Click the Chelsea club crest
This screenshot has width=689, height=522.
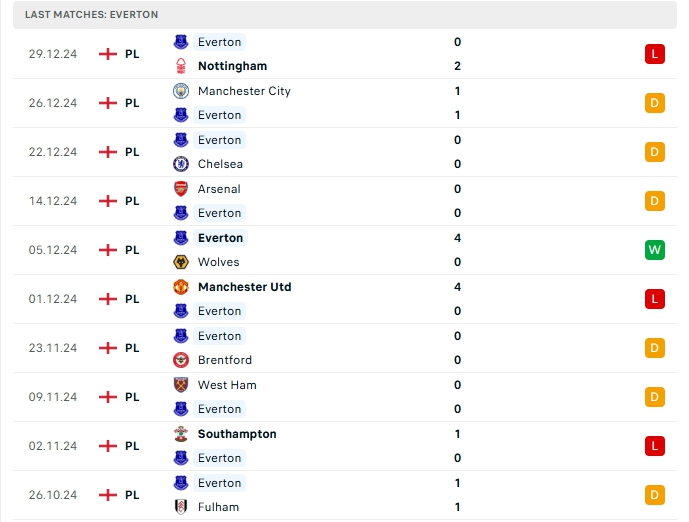[181, 164]
